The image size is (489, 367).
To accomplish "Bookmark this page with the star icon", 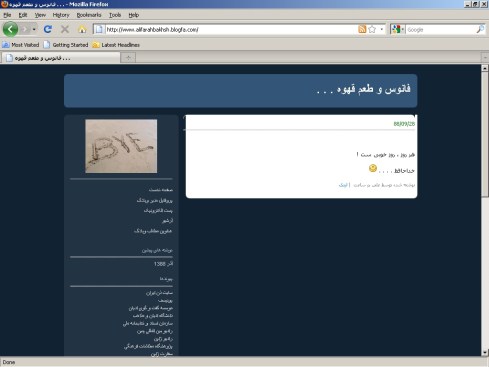I will [x=372, y=29].
